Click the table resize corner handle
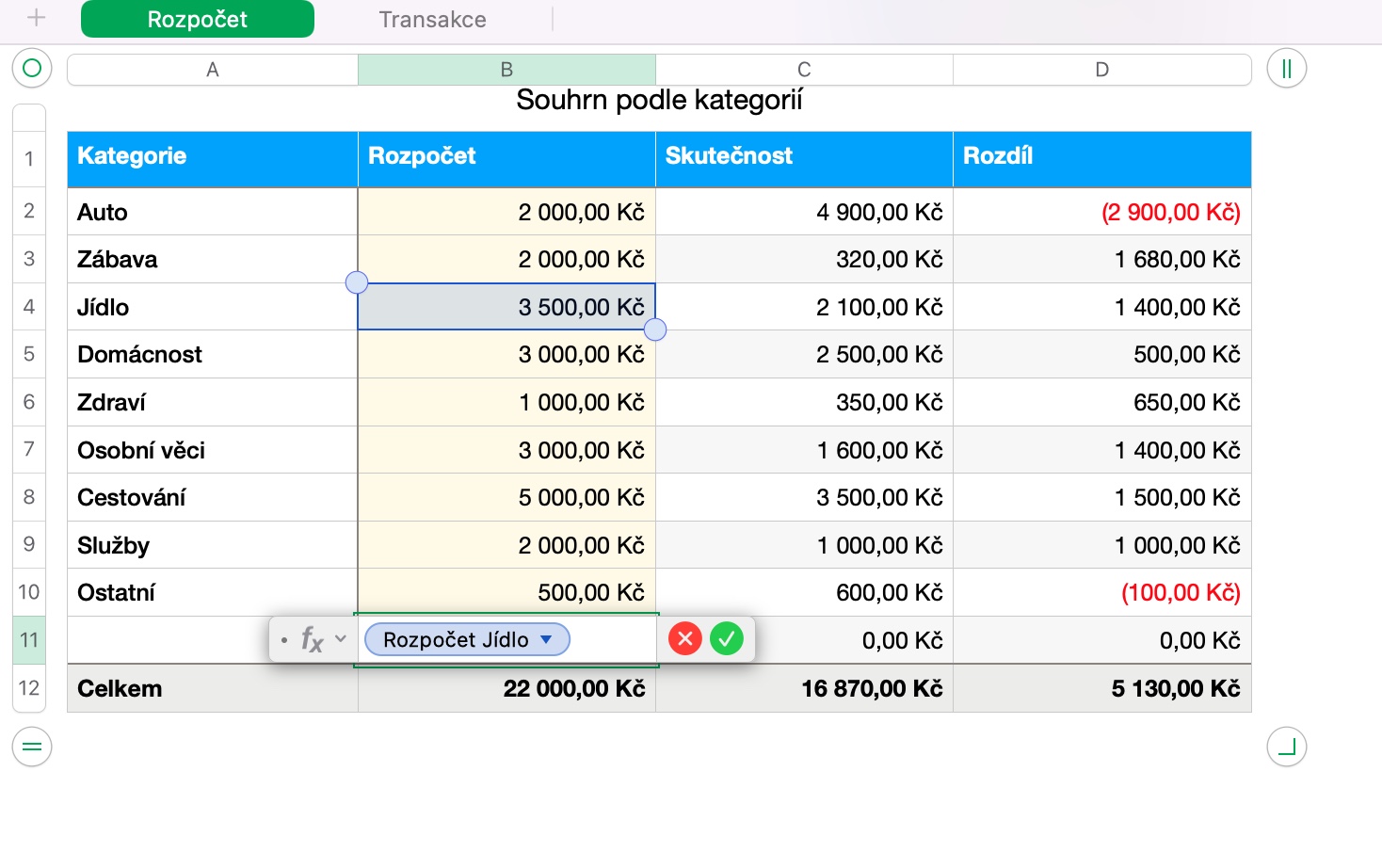Image resolution: width=1382 pixels, height=868 pixels. (1287, 747)
